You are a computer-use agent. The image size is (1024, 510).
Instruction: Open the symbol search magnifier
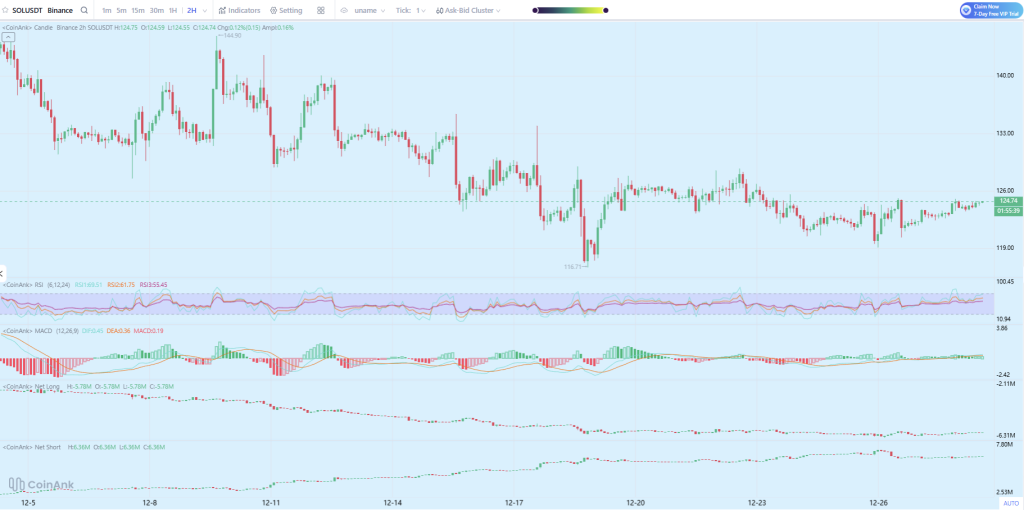[x=83, y=10]
